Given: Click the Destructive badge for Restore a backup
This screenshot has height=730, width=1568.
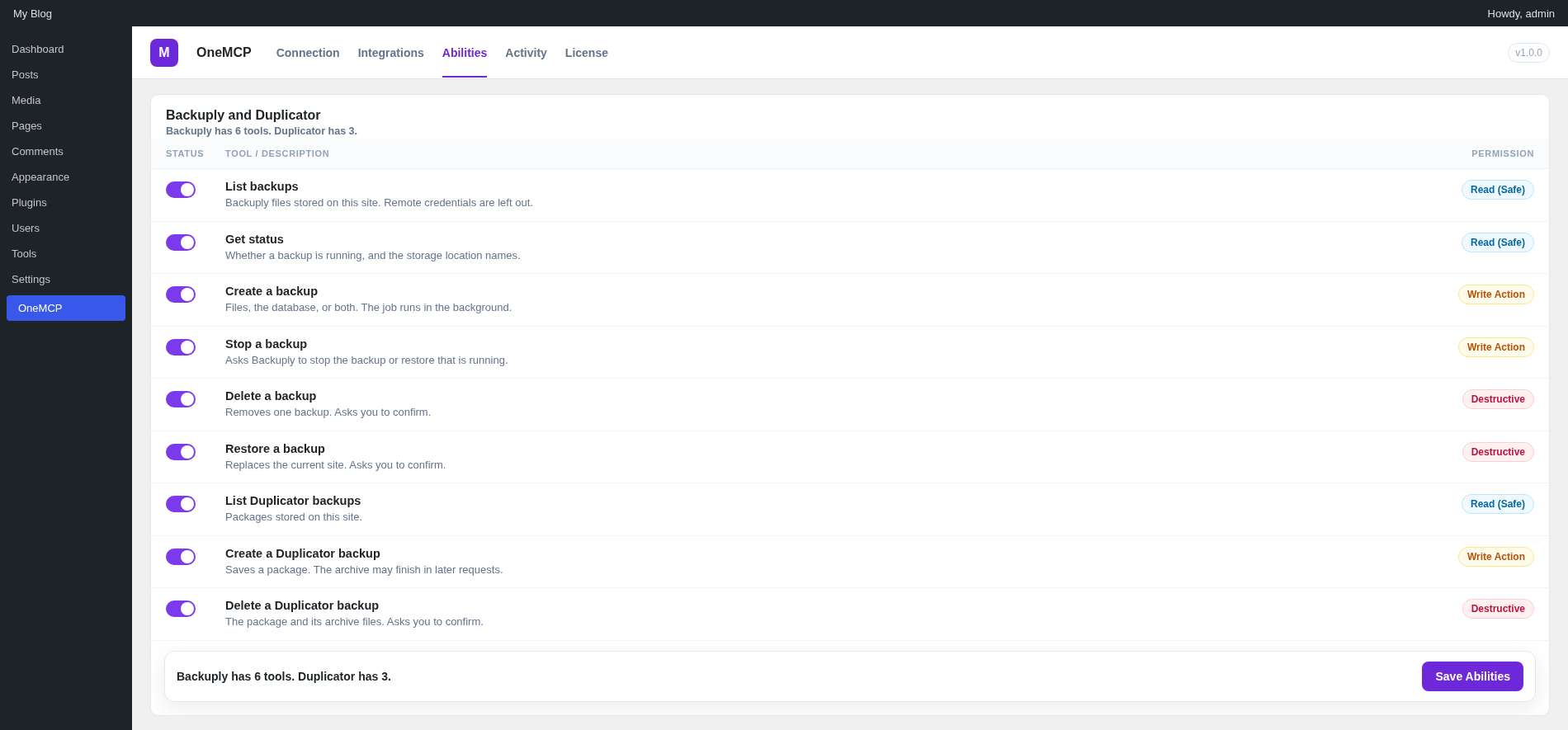Looking at the screenshot, I should tap(1498, 452).
